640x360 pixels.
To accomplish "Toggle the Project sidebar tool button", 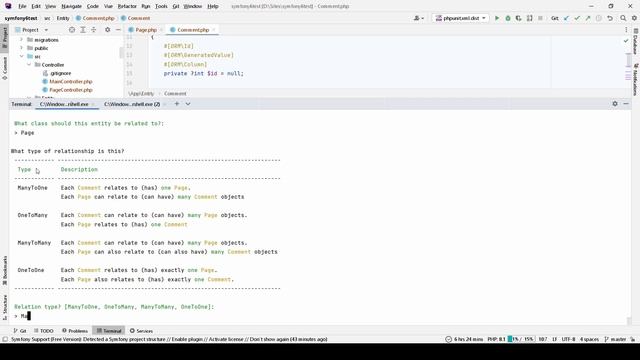I will (4, 38).
